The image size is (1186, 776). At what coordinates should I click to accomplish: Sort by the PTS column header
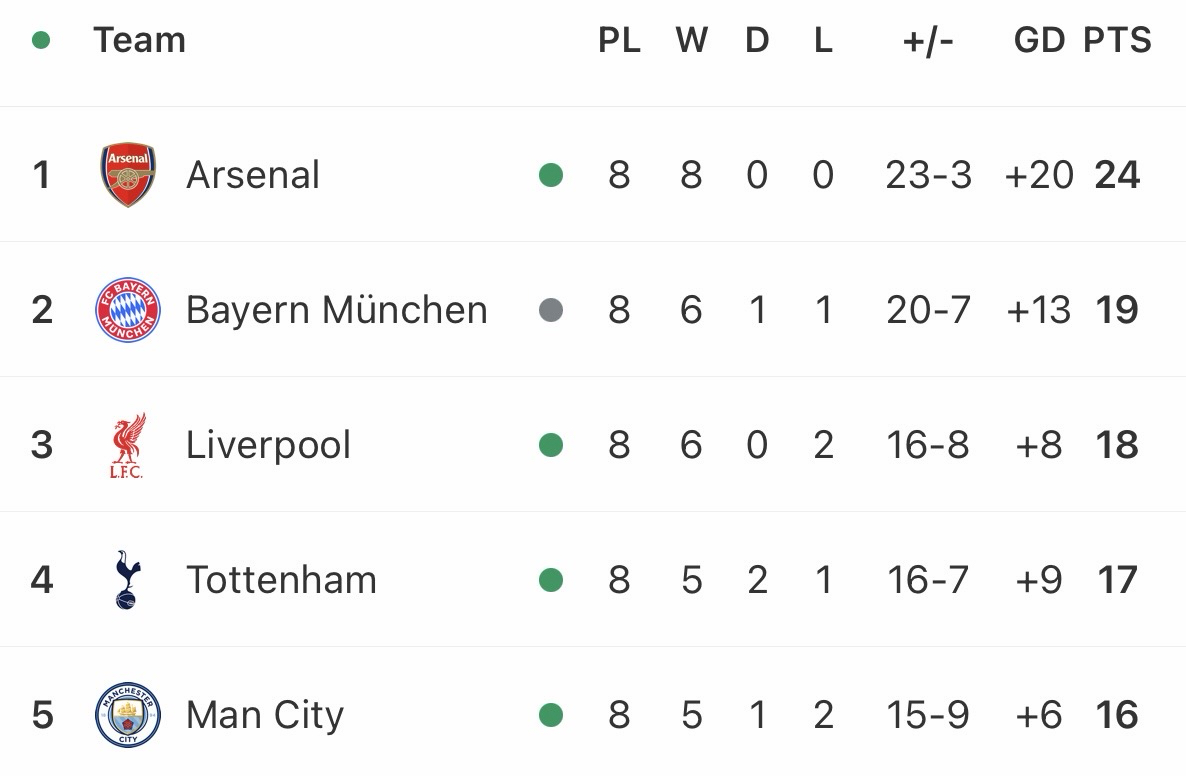1117,41
